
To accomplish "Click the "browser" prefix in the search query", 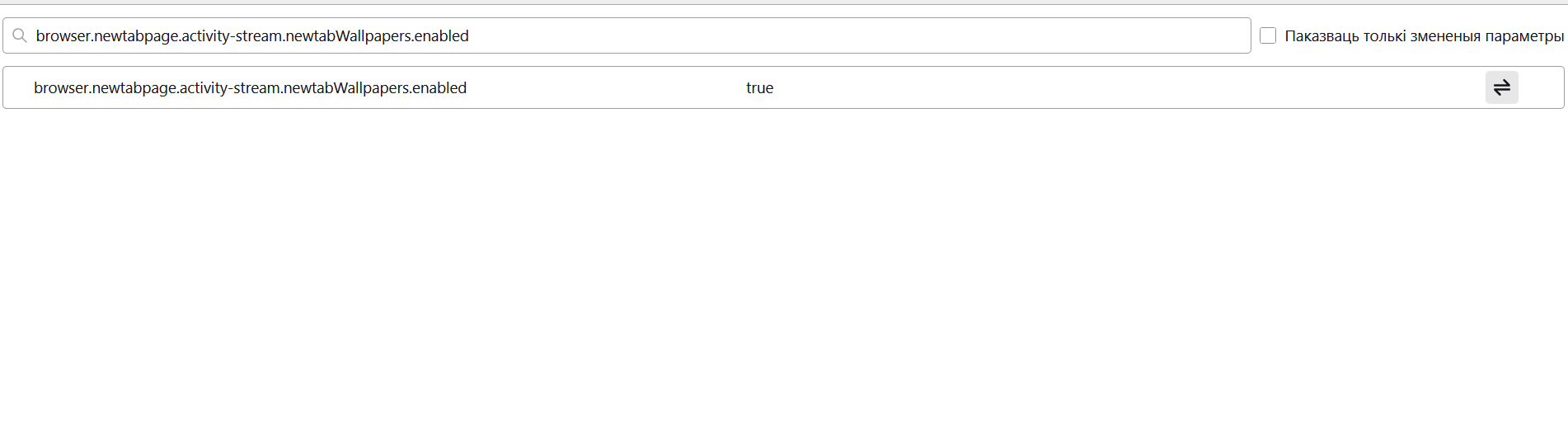I will 63,35.
